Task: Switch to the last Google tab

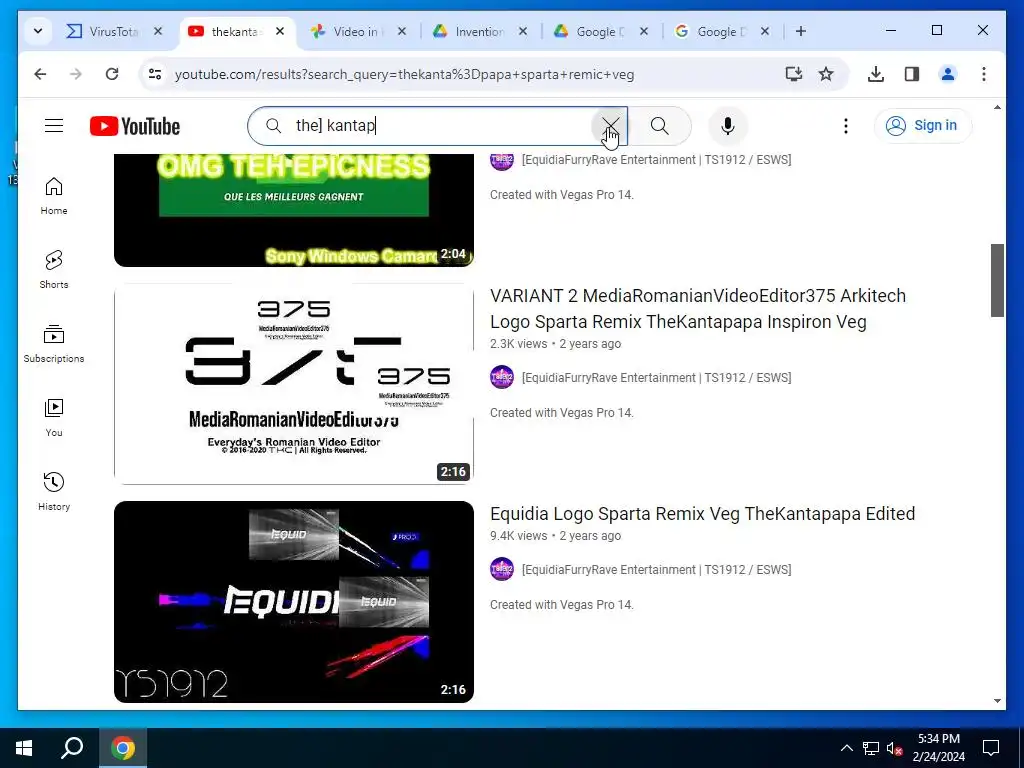Action: click(711, 31)
